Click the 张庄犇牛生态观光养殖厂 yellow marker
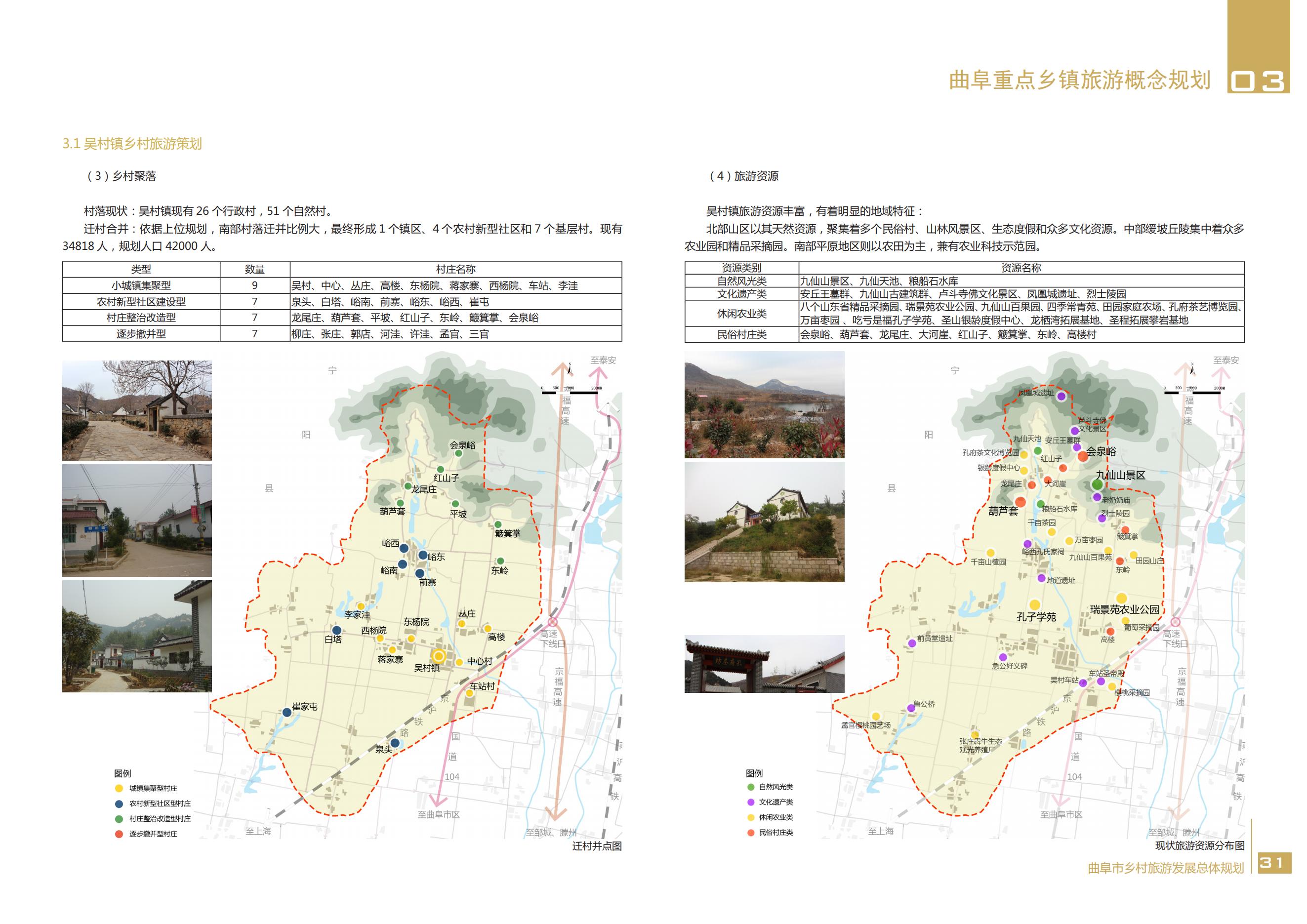The height and width of the screenshot is (924, 1307). coord(975,735)
